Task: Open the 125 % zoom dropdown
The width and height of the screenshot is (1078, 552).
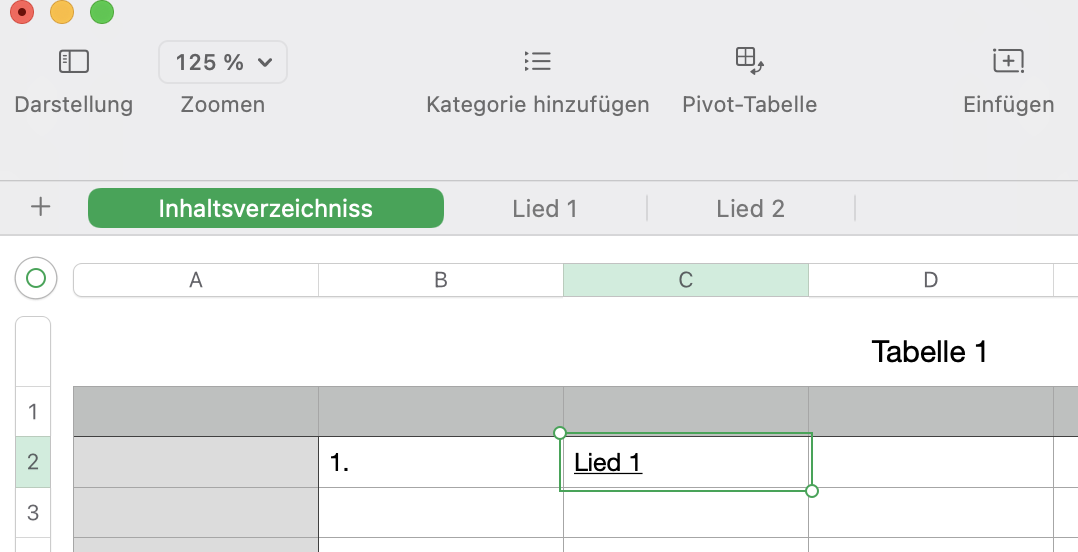Action: (223, 62)
